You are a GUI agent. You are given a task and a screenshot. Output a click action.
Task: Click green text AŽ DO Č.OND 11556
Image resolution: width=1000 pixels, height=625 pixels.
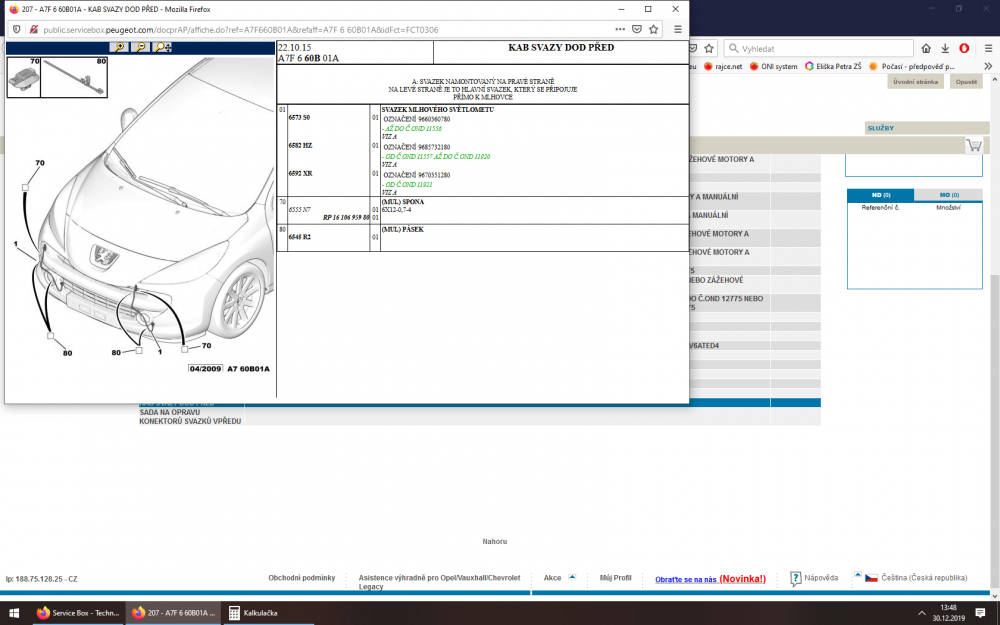point(413,129)
